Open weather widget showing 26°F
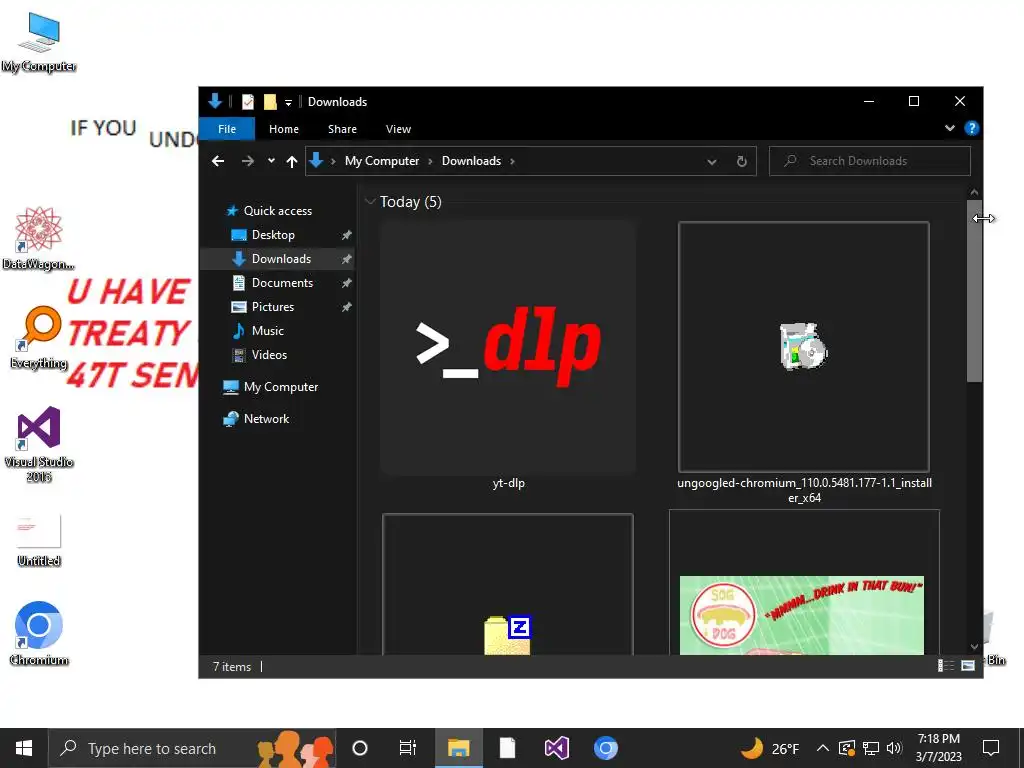 770,748
